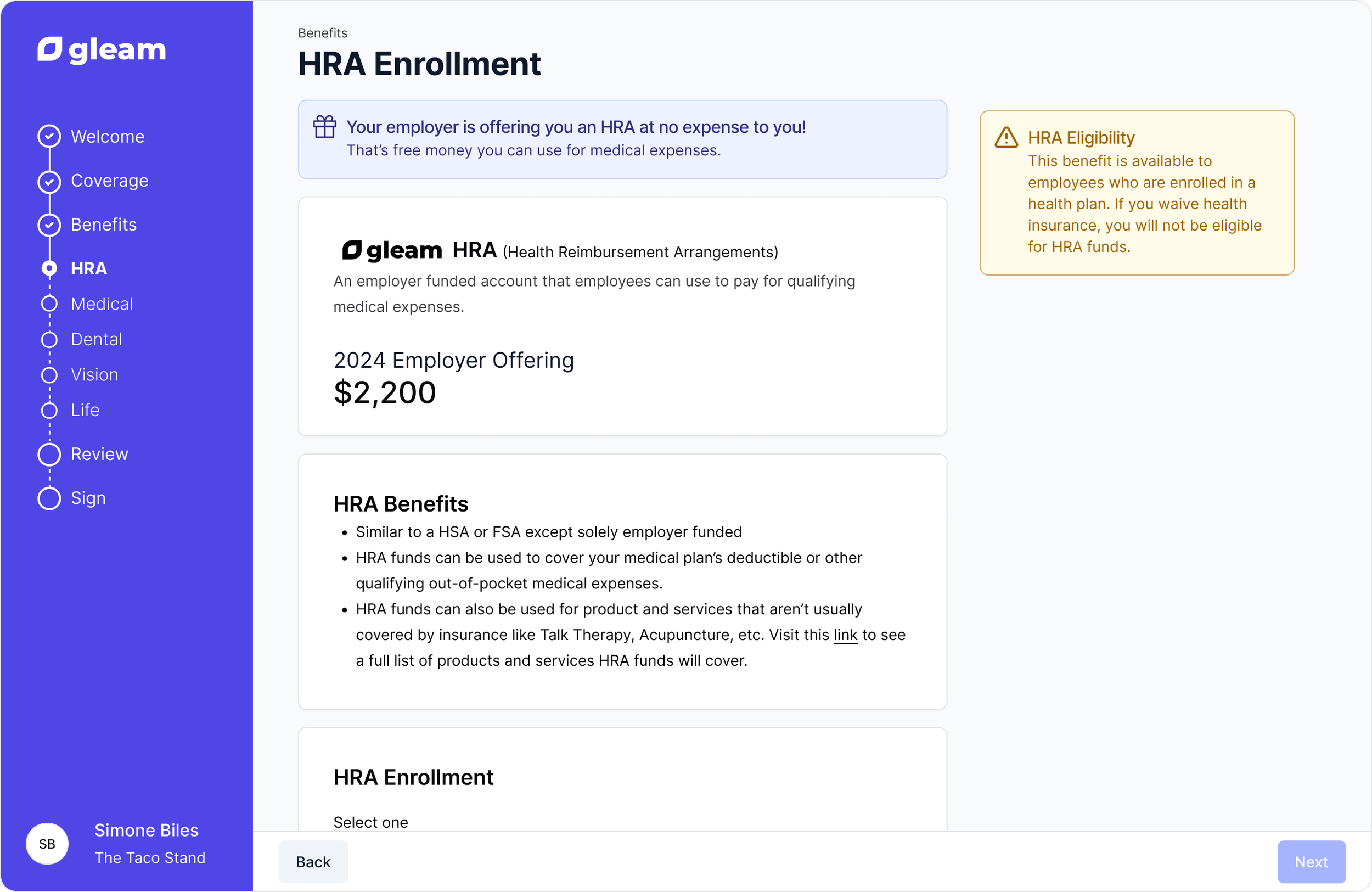Click the HRA Eligibility warning triangle icon
The width and height of the screenshot is (1372, 892).
pos(1006,138)
